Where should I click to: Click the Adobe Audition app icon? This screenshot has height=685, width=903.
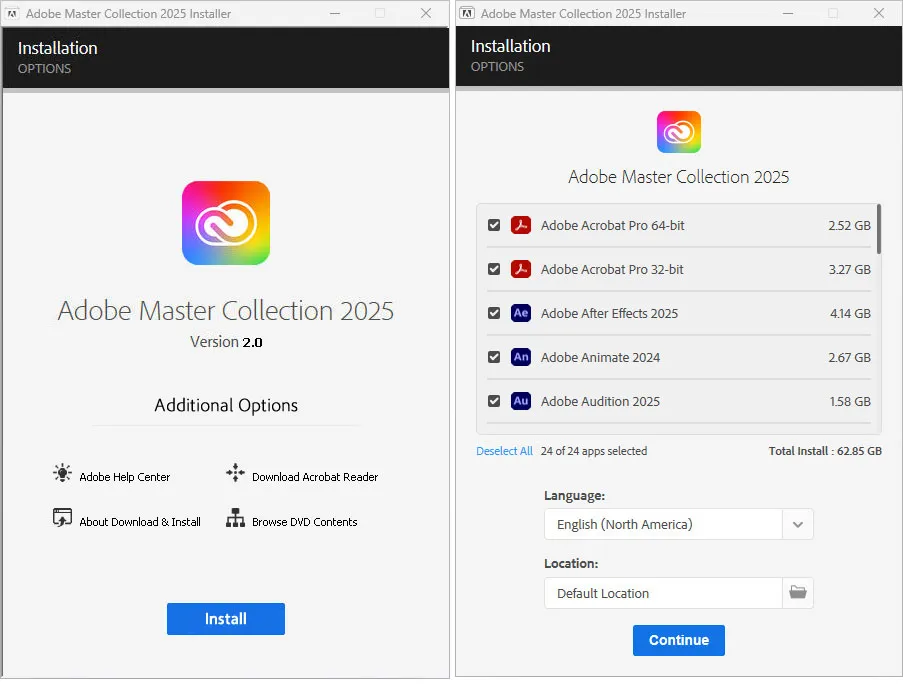pos(520,401)
